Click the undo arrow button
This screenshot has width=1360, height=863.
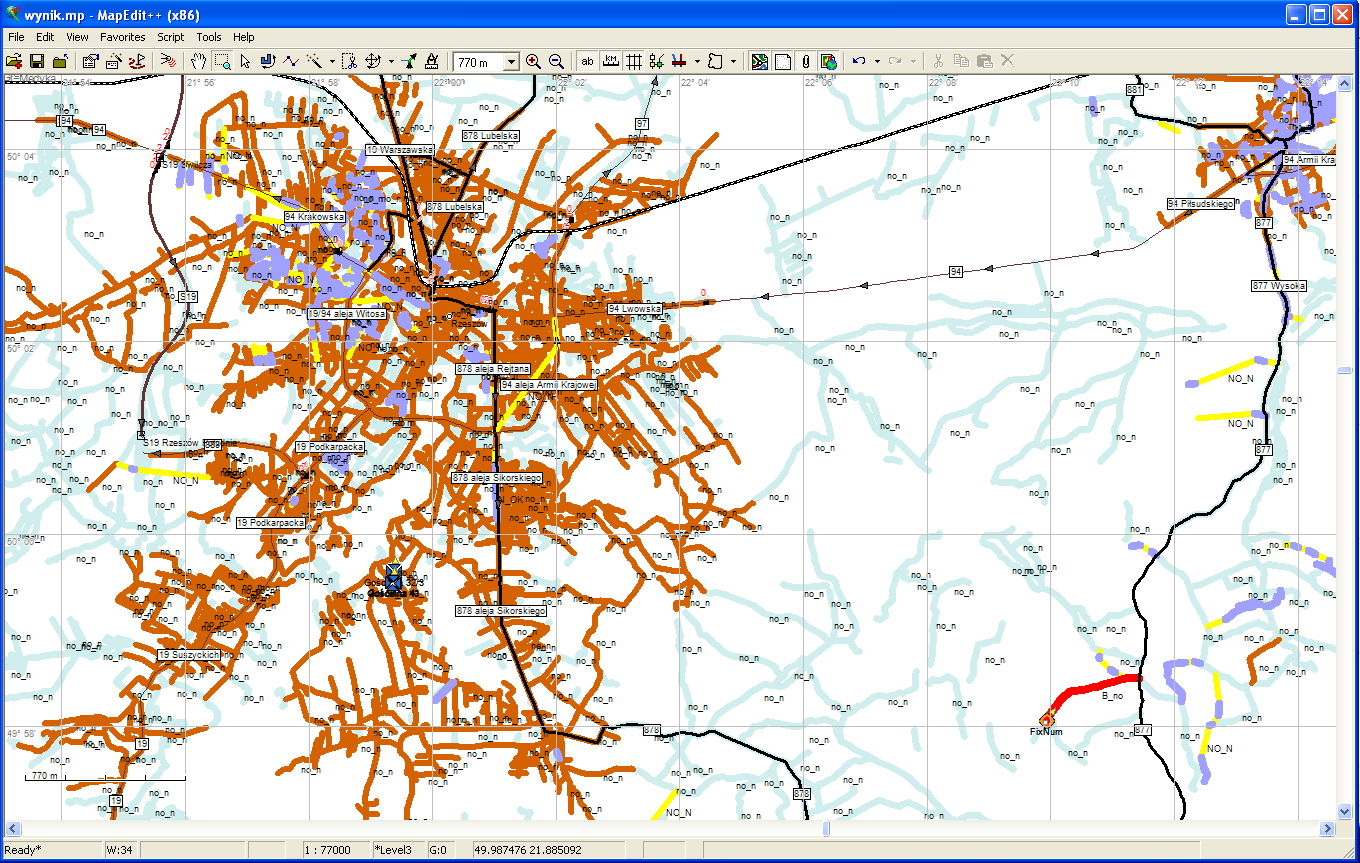pos(859,61)
